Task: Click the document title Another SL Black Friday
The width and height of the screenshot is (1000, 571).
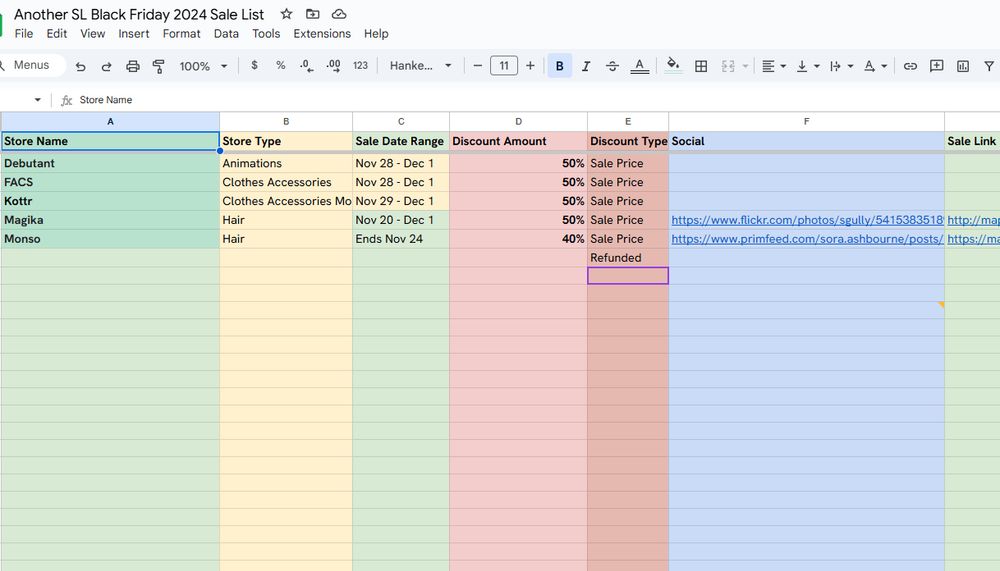Action: (139, 14)
